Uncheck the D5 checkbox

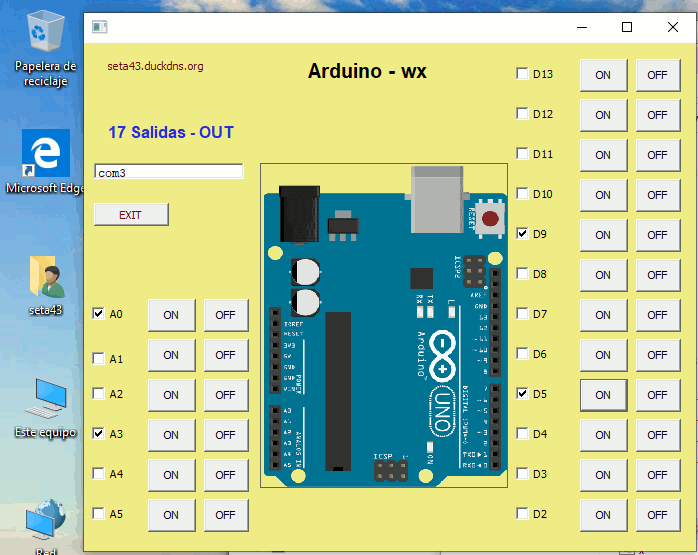click(x=522, y=394)
